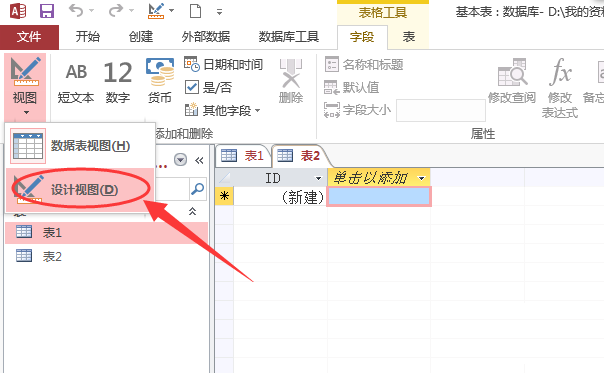This screenshot has height=373, width=604.
Task: Open the 数据库工具 ribbon tab
Action: [x=289, y=37]
